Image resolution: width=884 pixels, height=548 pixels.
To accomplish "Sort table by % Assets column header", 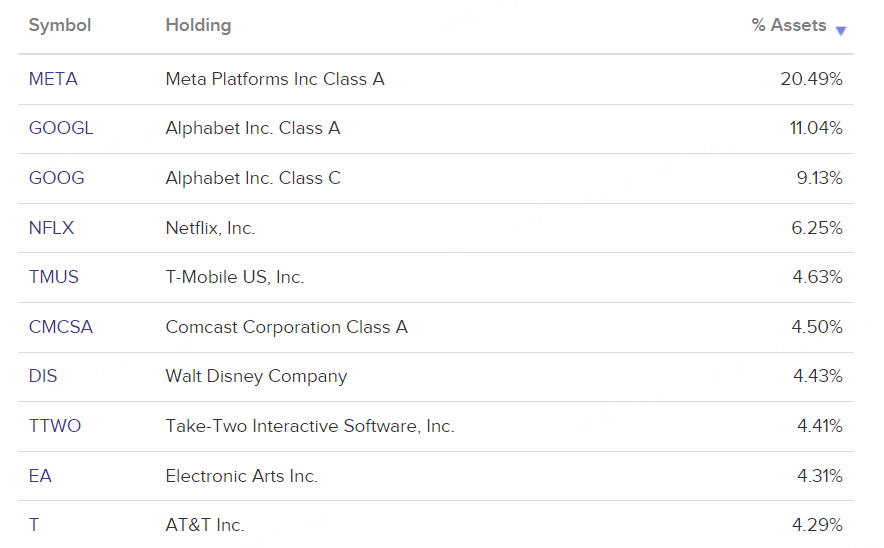I will [788, 26].
